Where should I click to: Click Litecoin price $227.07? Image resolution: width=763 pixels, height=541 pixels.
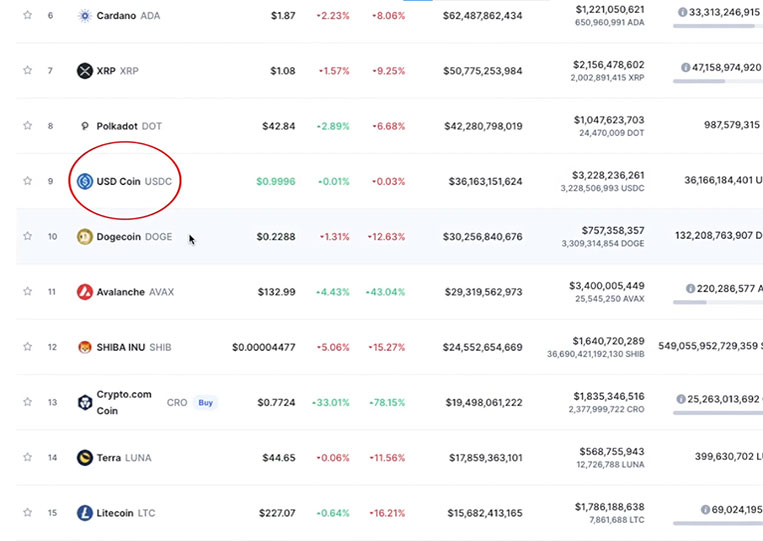coord(277,513)
